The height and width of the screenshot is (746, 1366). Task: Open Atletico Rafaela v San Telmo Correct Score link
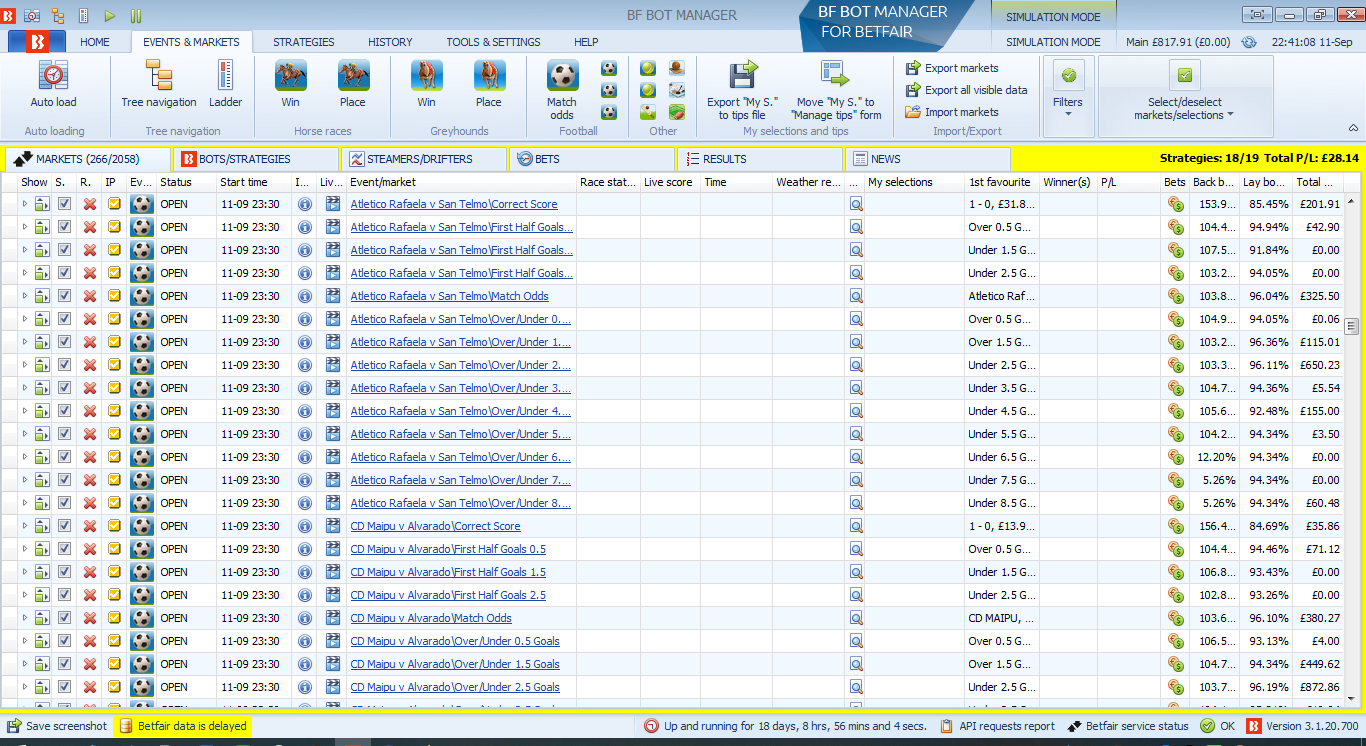[x=454, y=204]
